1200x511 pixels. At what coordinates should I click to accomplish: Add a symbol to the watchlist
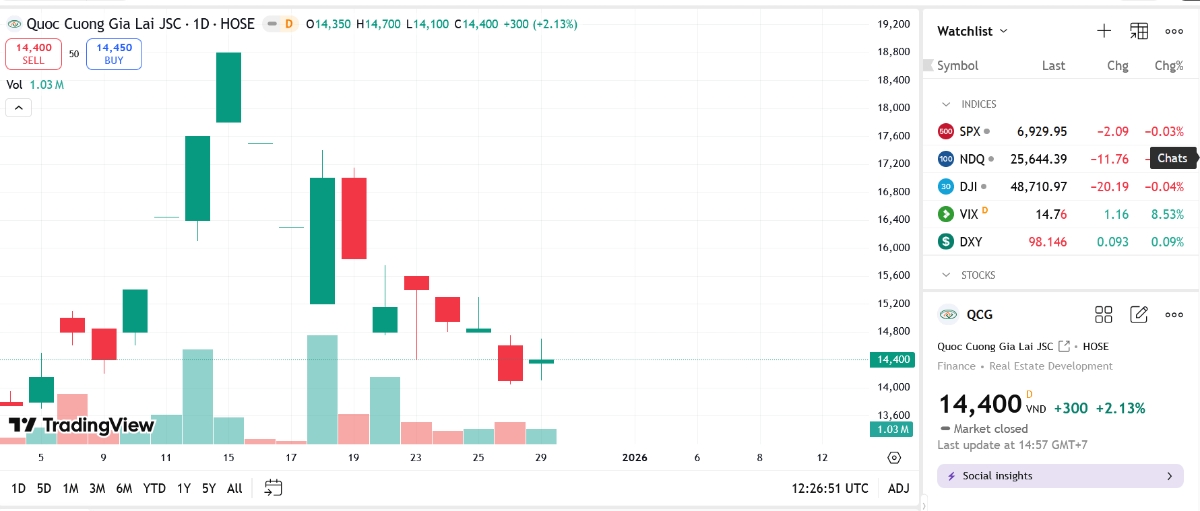tap(1104, 31)
